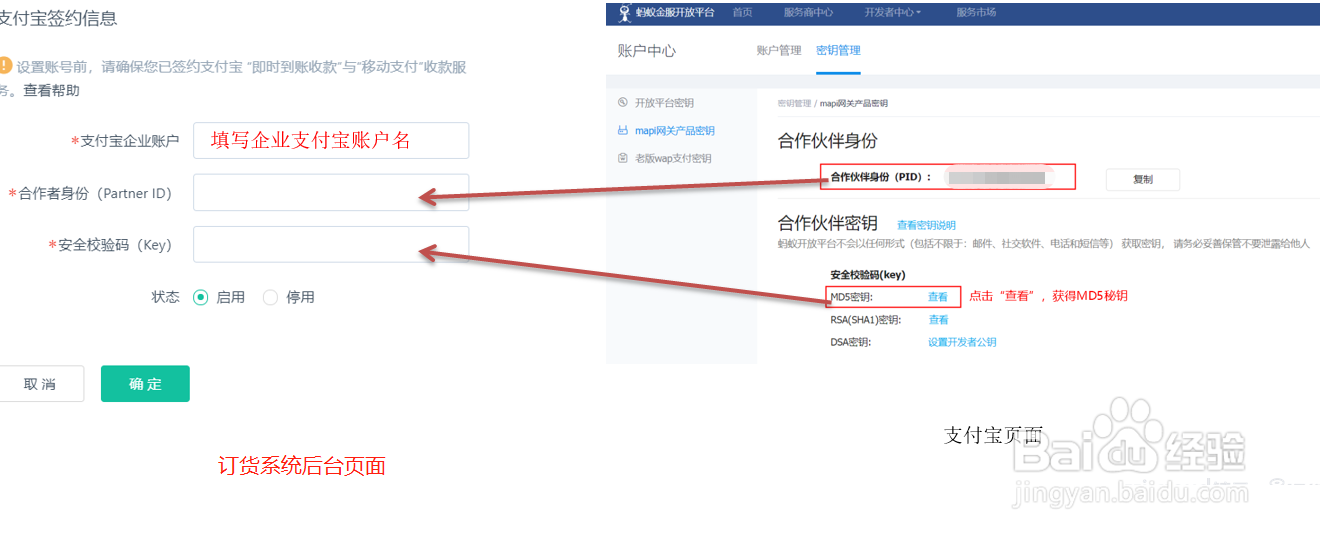The height and width of the screenshot is (538, 1320).
Task: Click 查看 next to MD5密钥
Action: coord(938,297)
